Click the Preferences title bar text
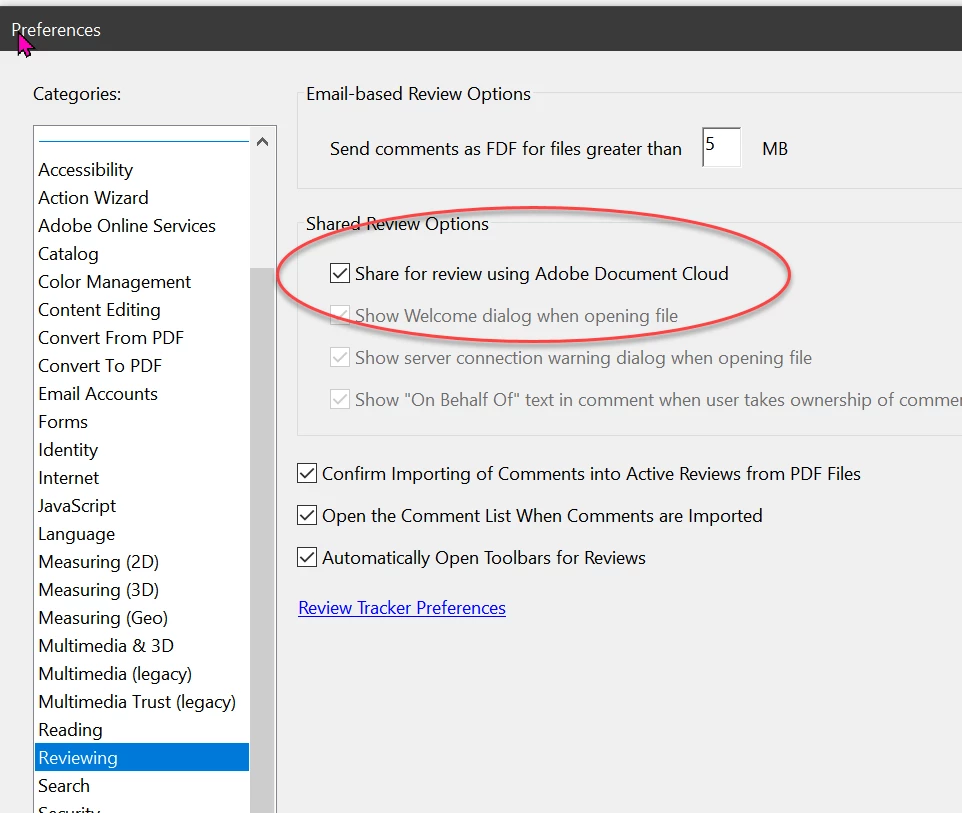 pyautogui.click(x=56, y=30)
